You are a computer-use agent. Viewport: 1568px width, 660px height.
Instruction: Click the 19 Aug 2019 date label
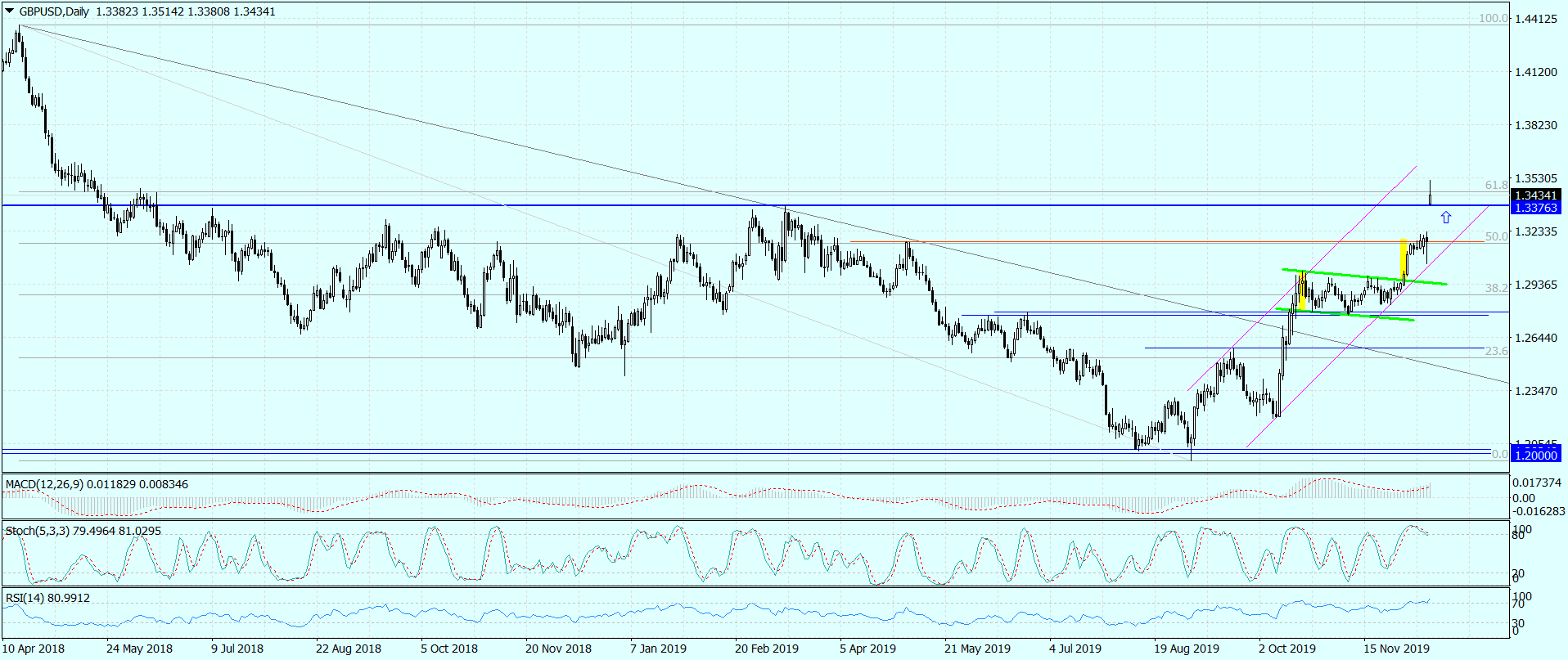pyautogui.click(x=1187, y=649)
